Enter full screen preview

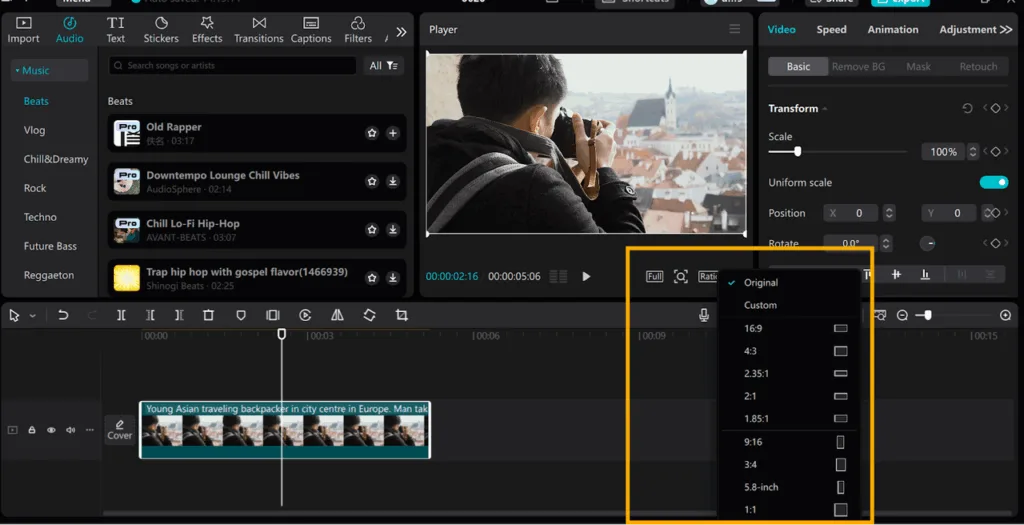point(654,276)
